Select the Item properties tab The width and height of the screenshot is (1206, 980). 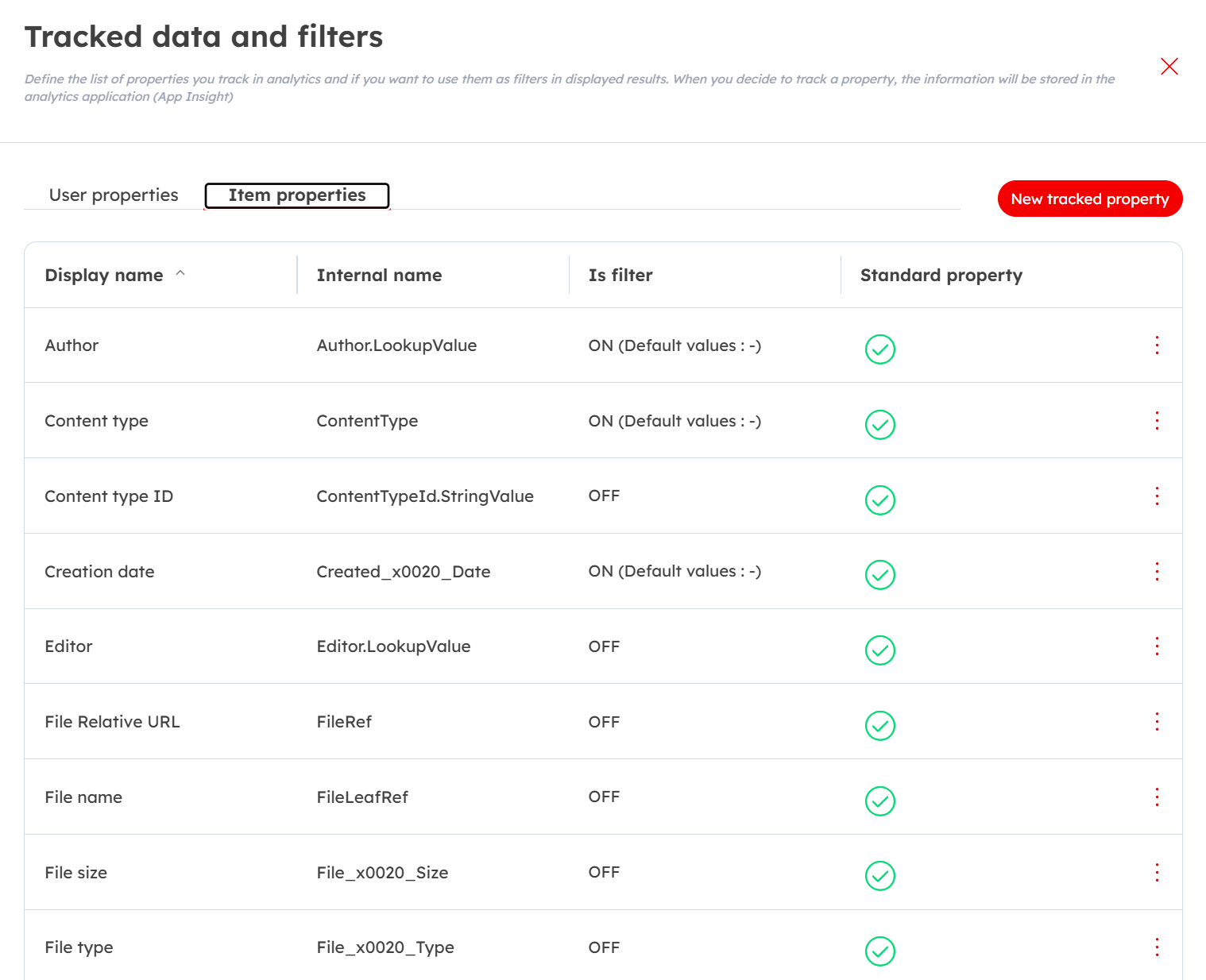coord(297,195)
